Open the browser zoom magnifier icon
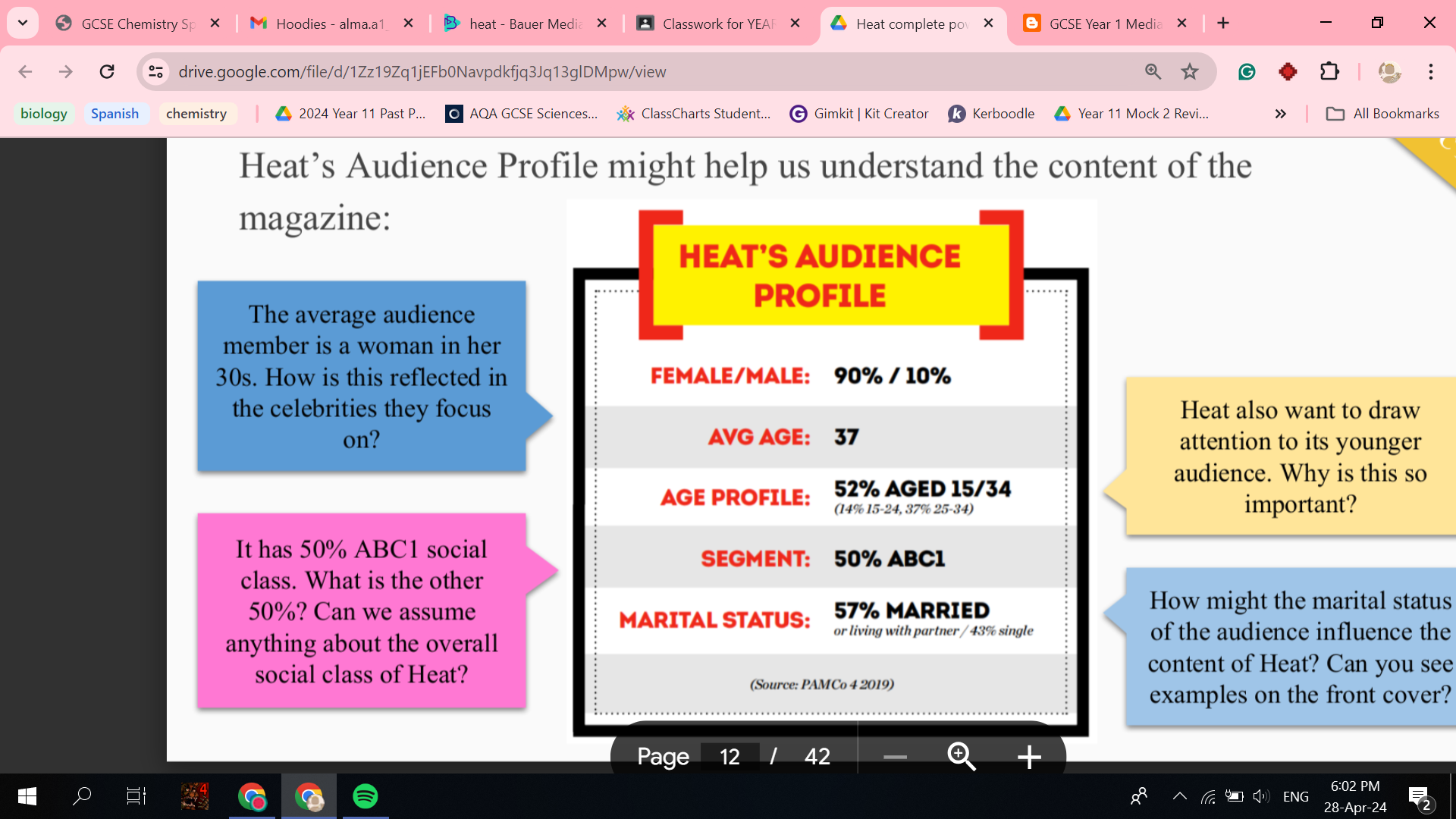The width and height of the screenshot is (1456, 819). 1153,71
